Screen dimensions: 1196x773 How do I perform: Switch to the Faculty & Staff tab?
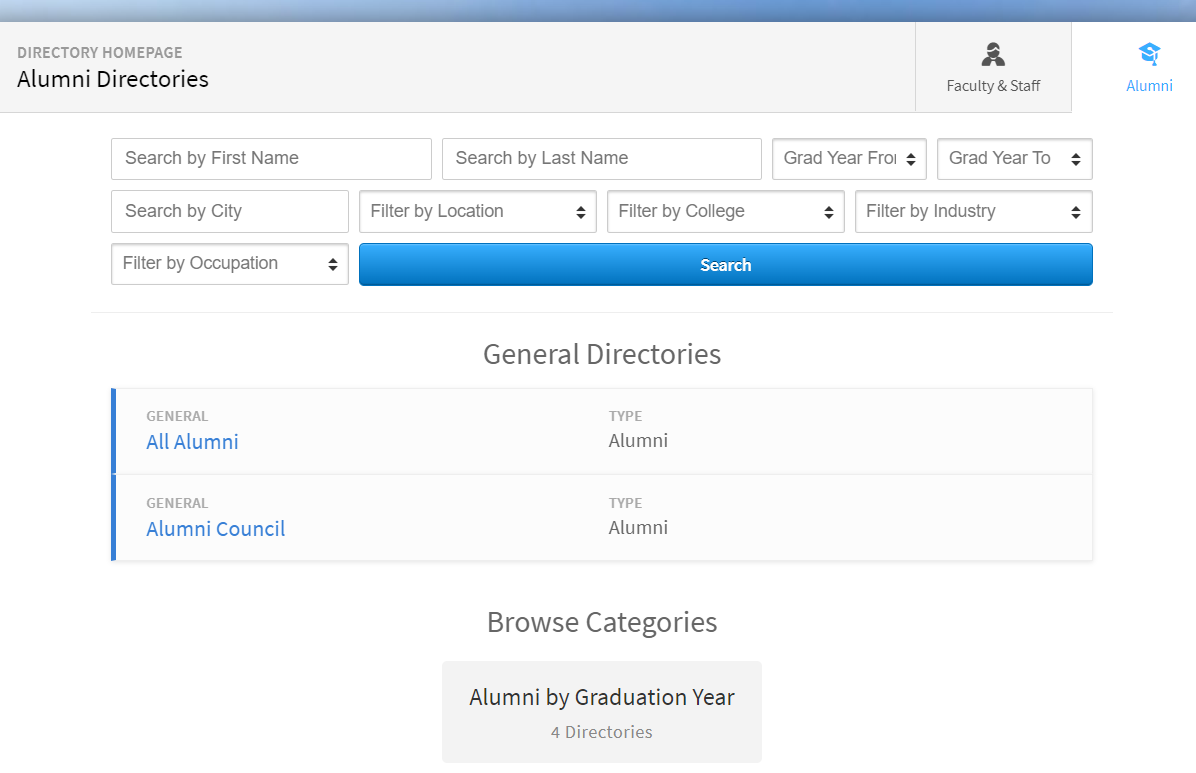(993, 67)
